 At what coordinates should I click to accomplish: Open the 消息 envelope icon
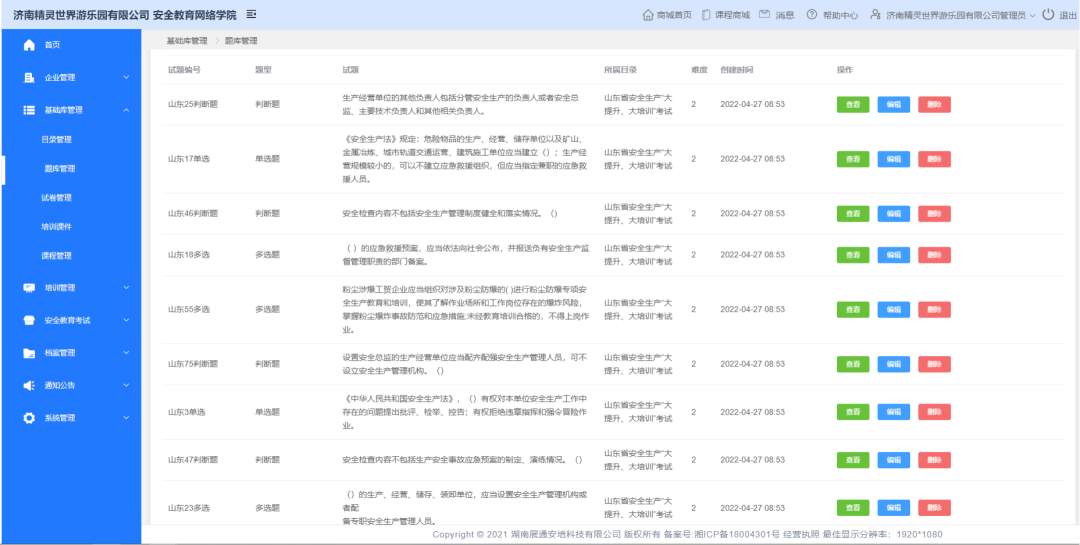[x=765, y=14]
